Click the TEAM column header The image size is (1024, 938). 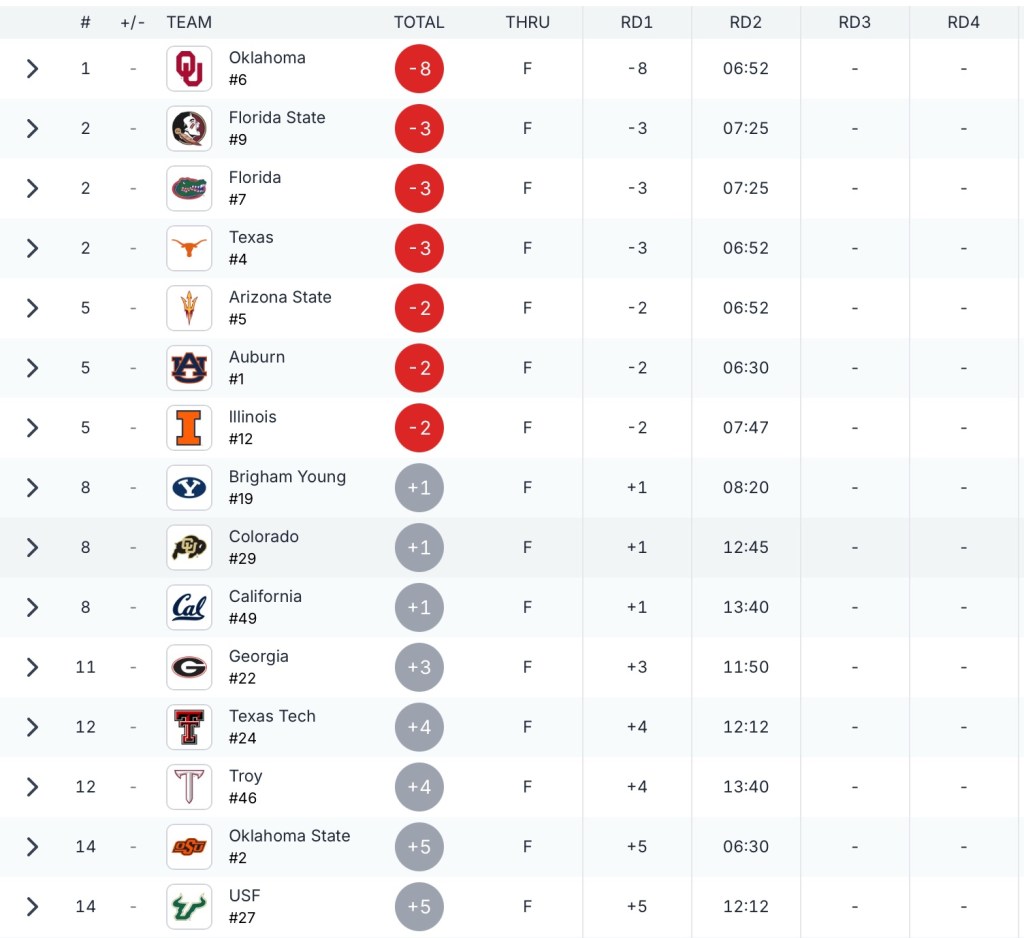click(189, 22)
